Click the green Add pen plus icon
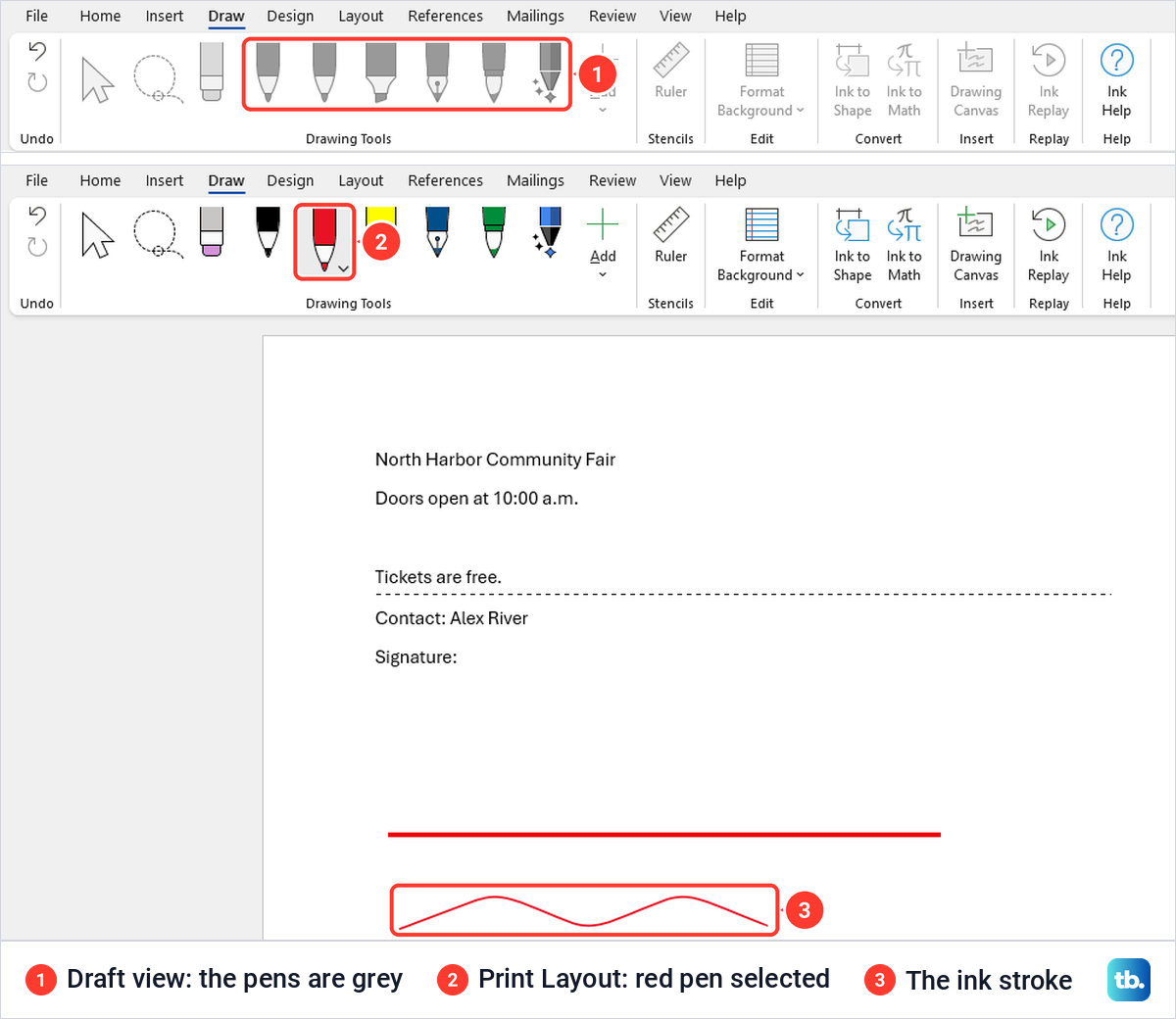 point(603,224)
